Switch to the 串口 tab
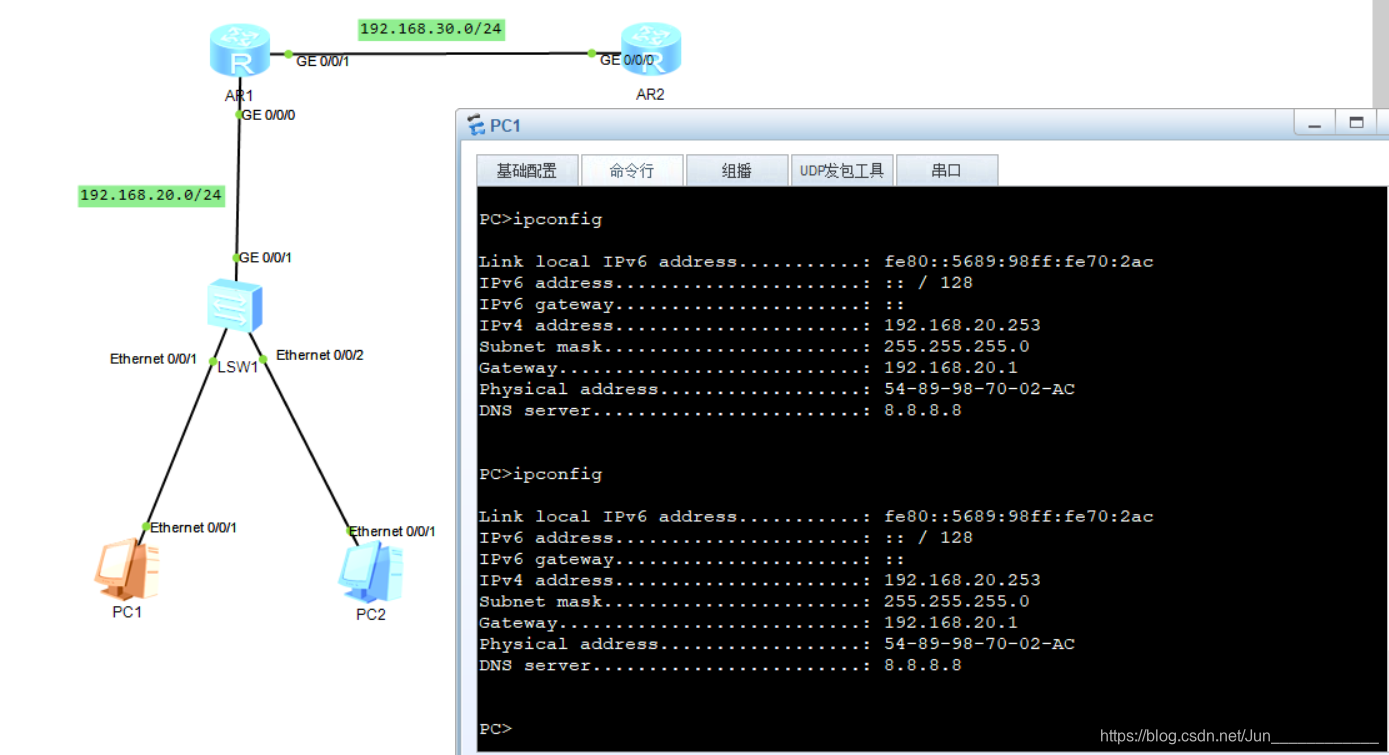Screen dimensions: 1389x755 [947, 171]
